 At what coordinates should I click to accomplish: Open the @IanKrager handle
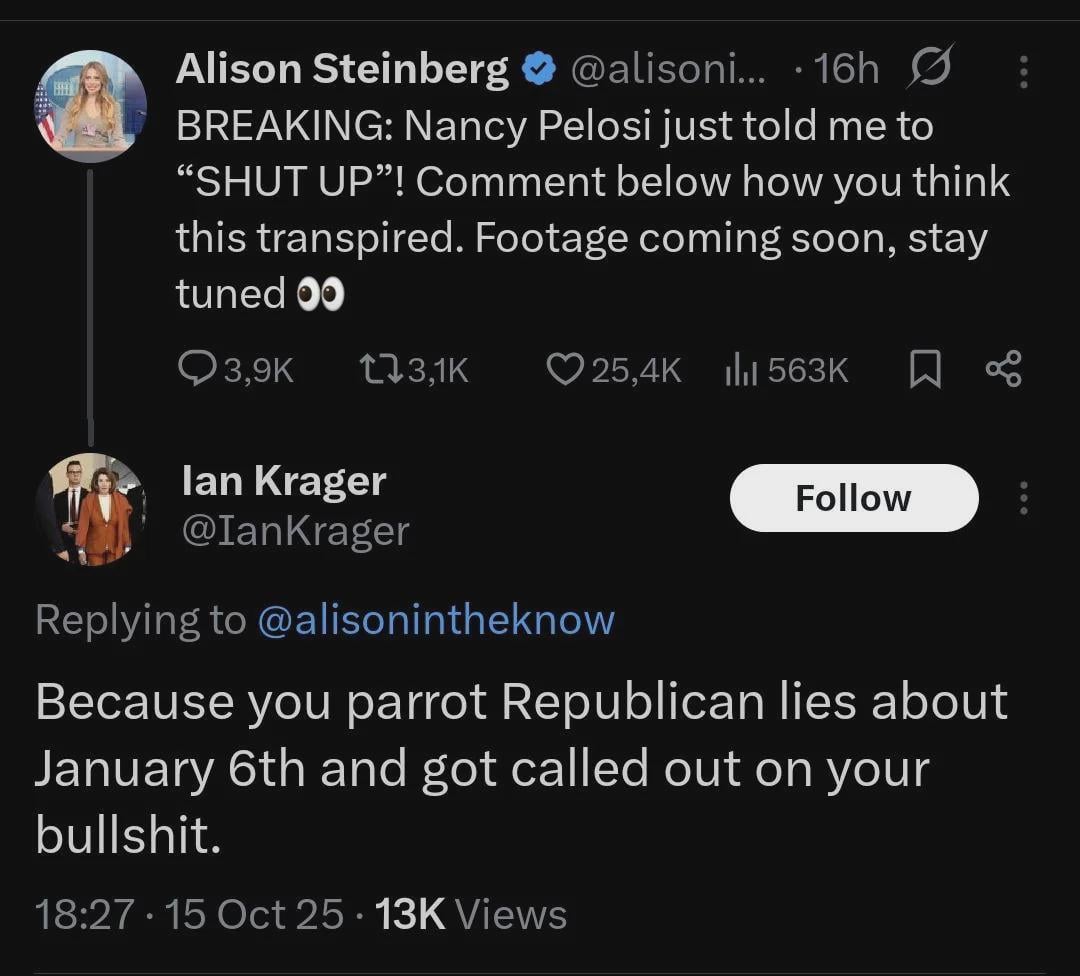click(x=295, y=531)
